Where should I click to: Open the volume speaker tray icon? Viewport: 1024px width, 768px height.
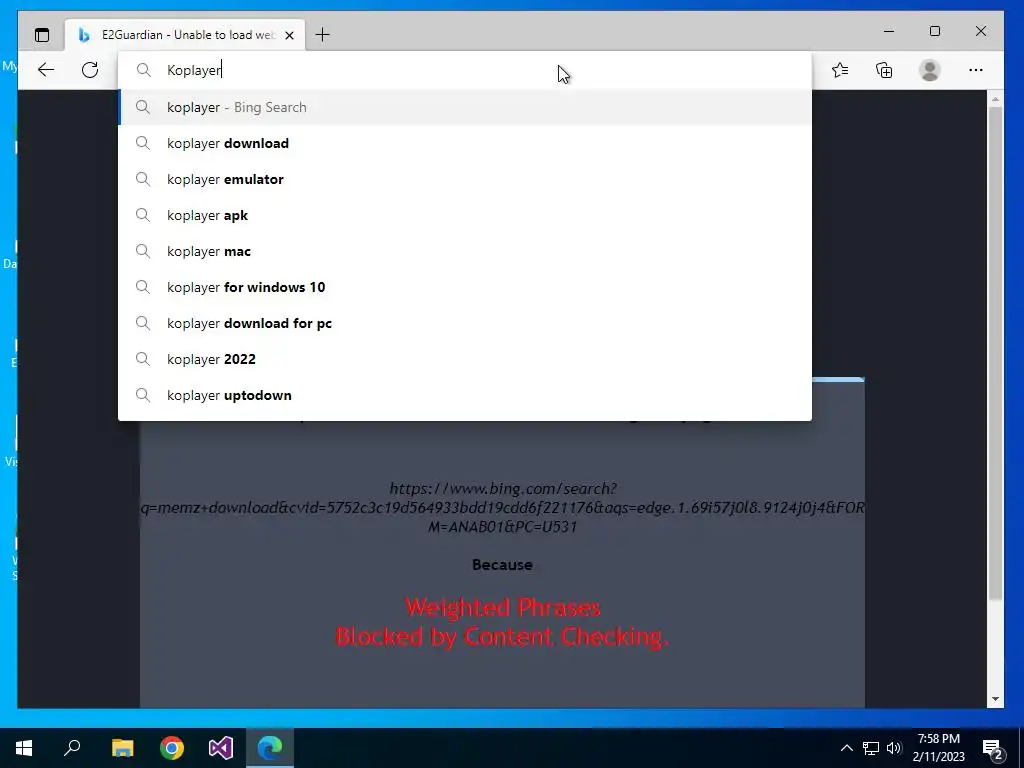(x=894, y=748)
